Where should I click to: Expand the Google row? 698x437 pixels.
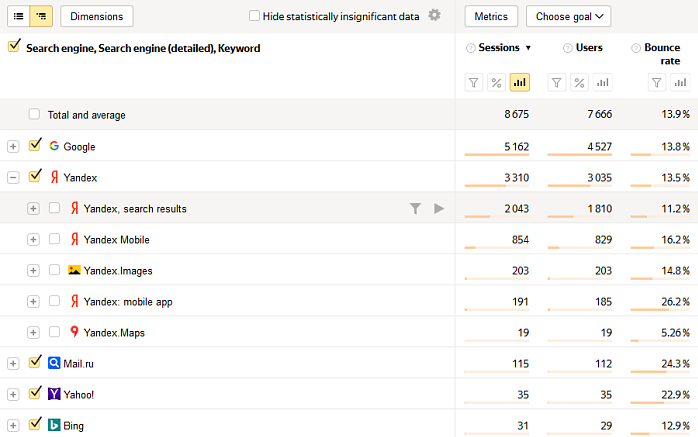tap(13, 146)
